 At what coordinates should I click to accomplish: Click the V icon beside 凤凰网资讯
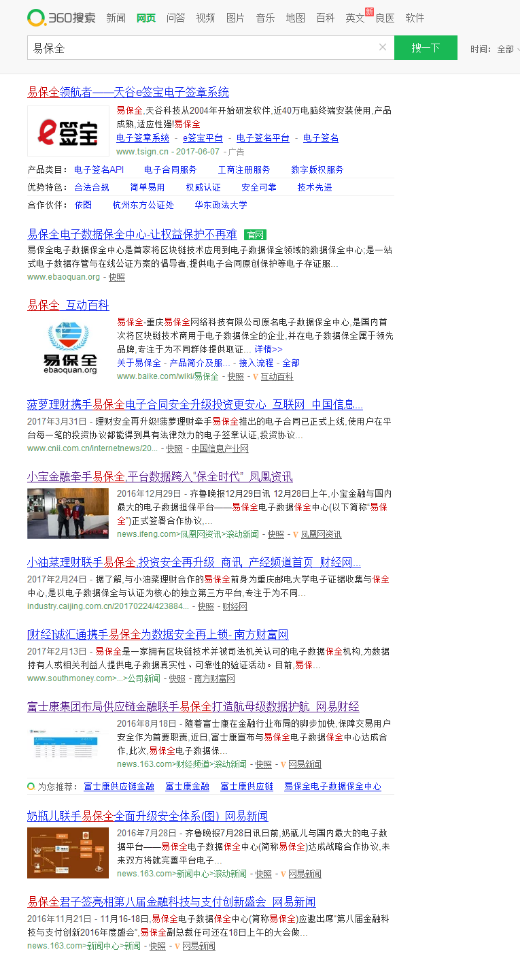tap(295, 535)
